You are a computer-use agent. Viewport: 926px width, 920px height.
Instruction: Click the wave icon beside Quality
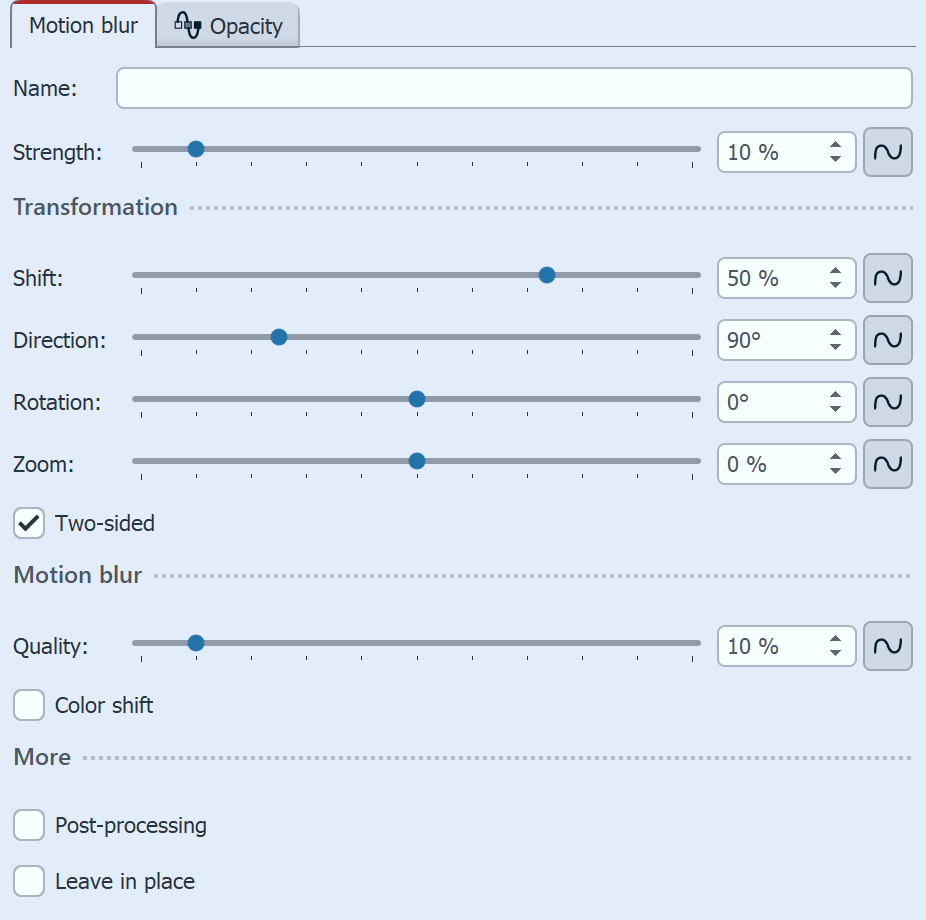pos(887,646)
